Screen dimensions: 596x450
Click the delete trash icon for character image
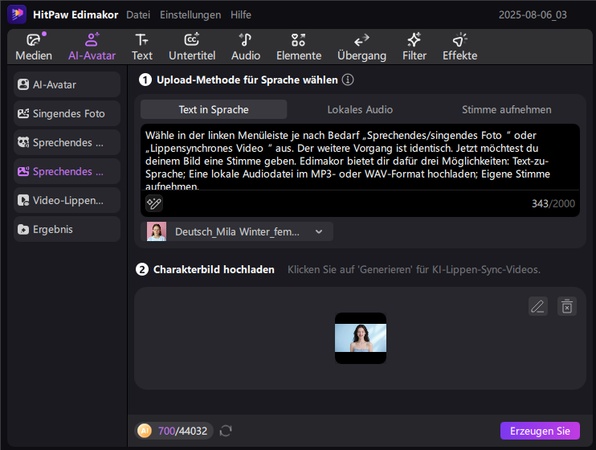tap(567, 306)
